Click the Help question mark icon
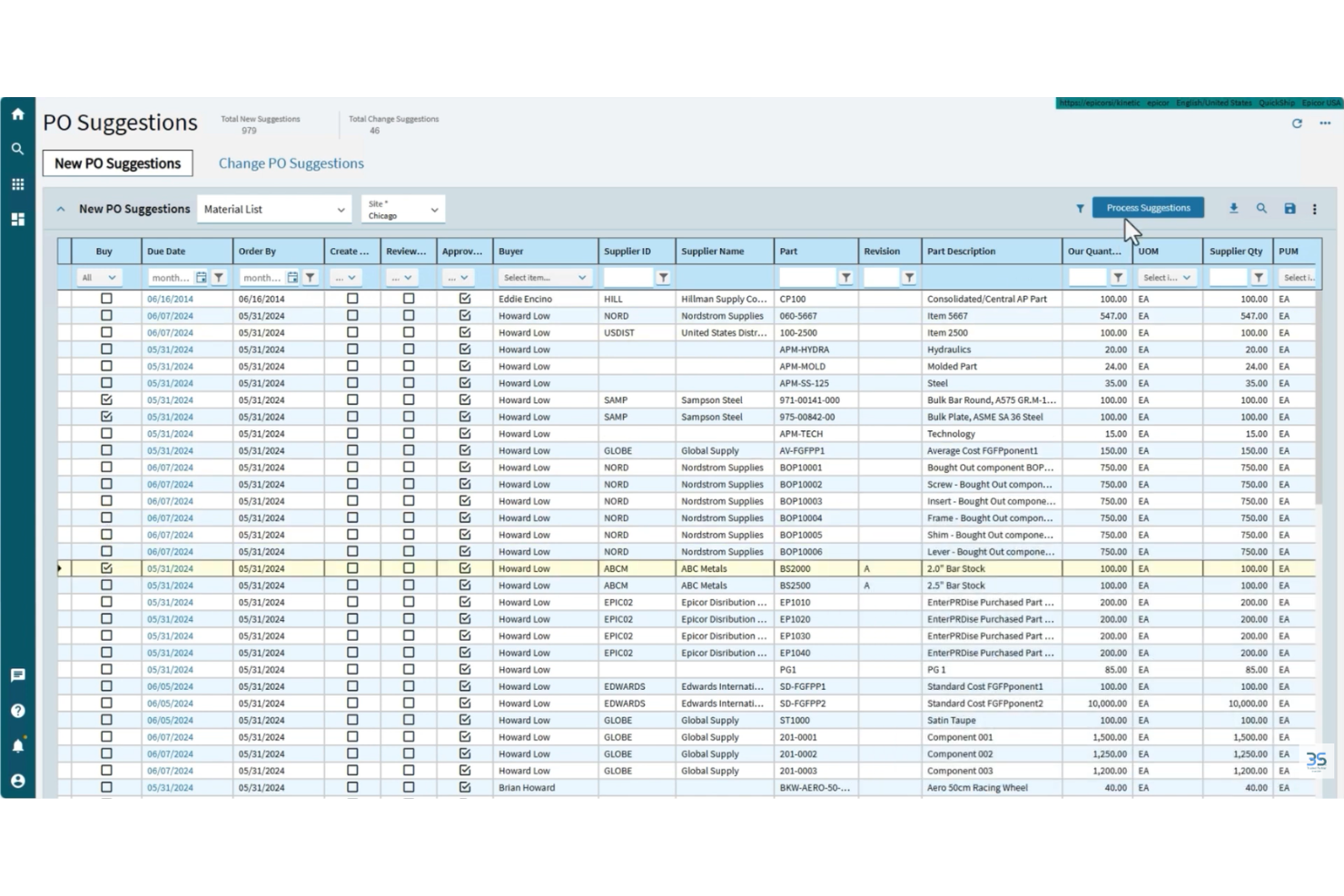The height and width of the screenshot is (896, 1344). [x=17, y=711]
